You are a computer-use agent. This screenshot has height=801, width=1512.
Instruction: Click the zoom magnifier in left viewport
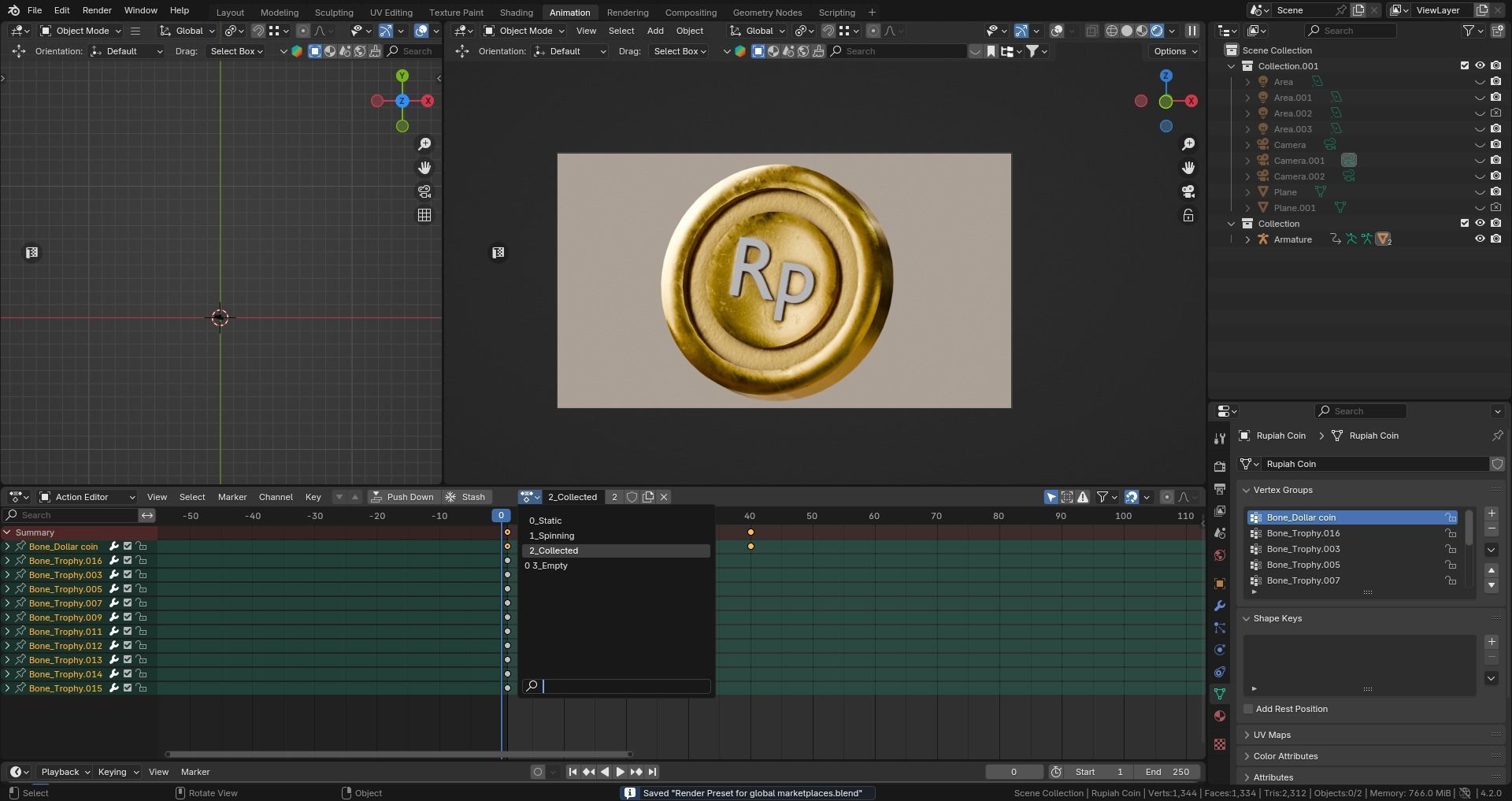pos(424,144)
